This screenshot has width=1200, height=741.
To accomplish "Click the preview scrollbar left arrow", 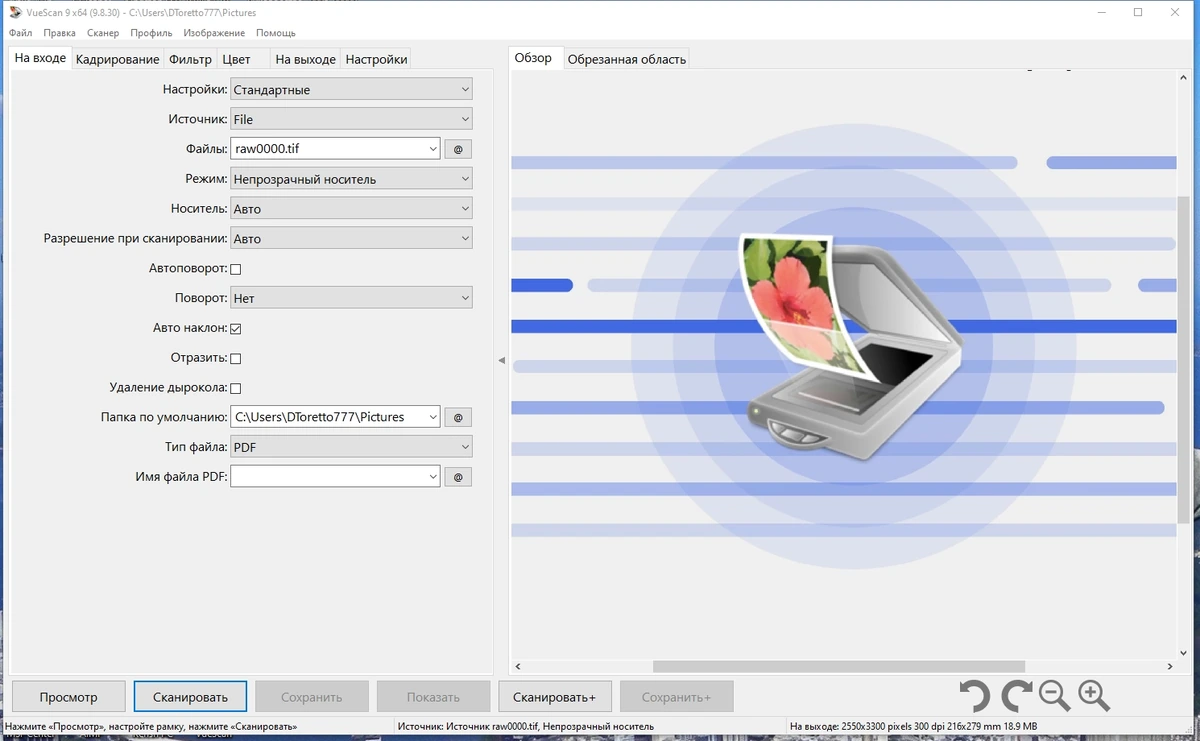I will [517, 666].
